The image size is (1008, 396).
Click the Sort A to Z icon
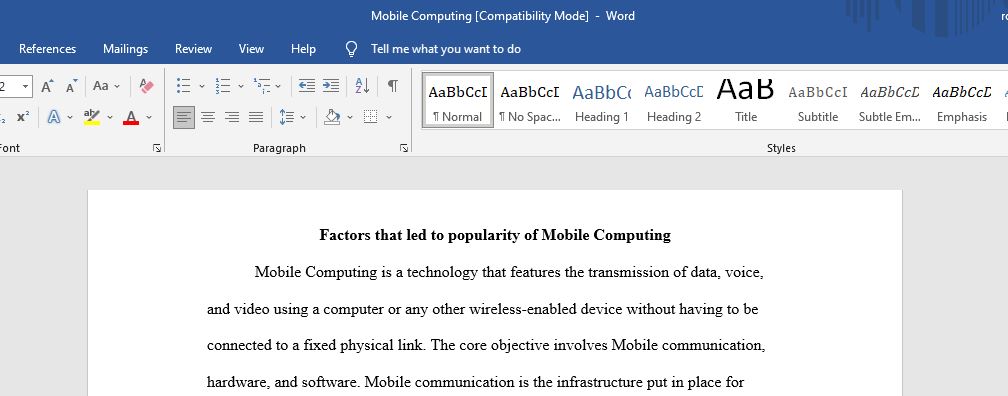(x=362, y=86)
